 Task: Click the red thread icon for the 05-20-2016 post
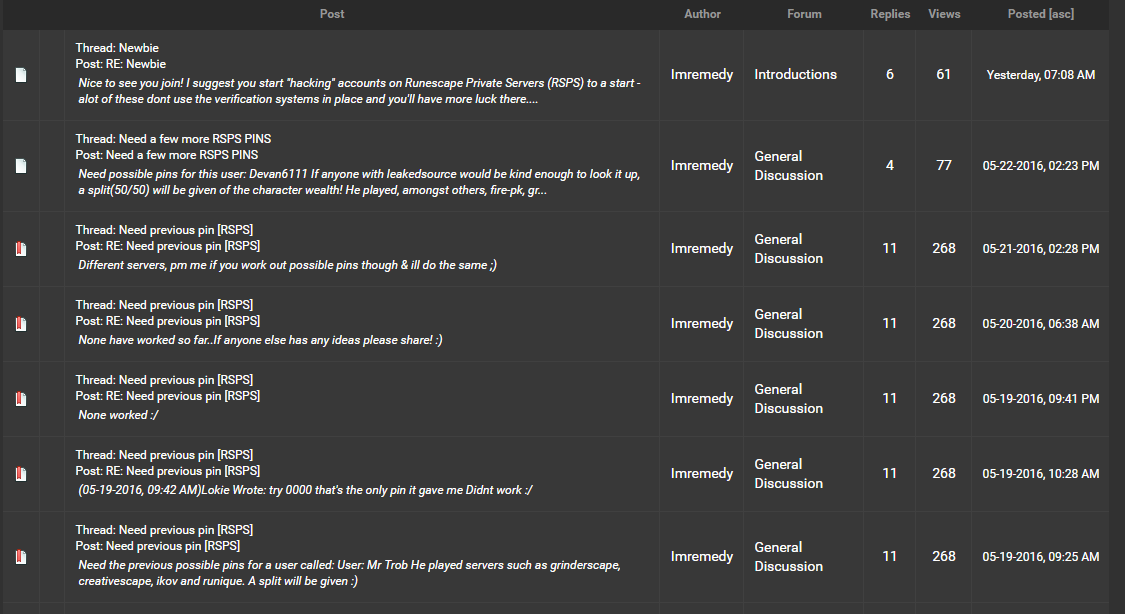(20, 324)
